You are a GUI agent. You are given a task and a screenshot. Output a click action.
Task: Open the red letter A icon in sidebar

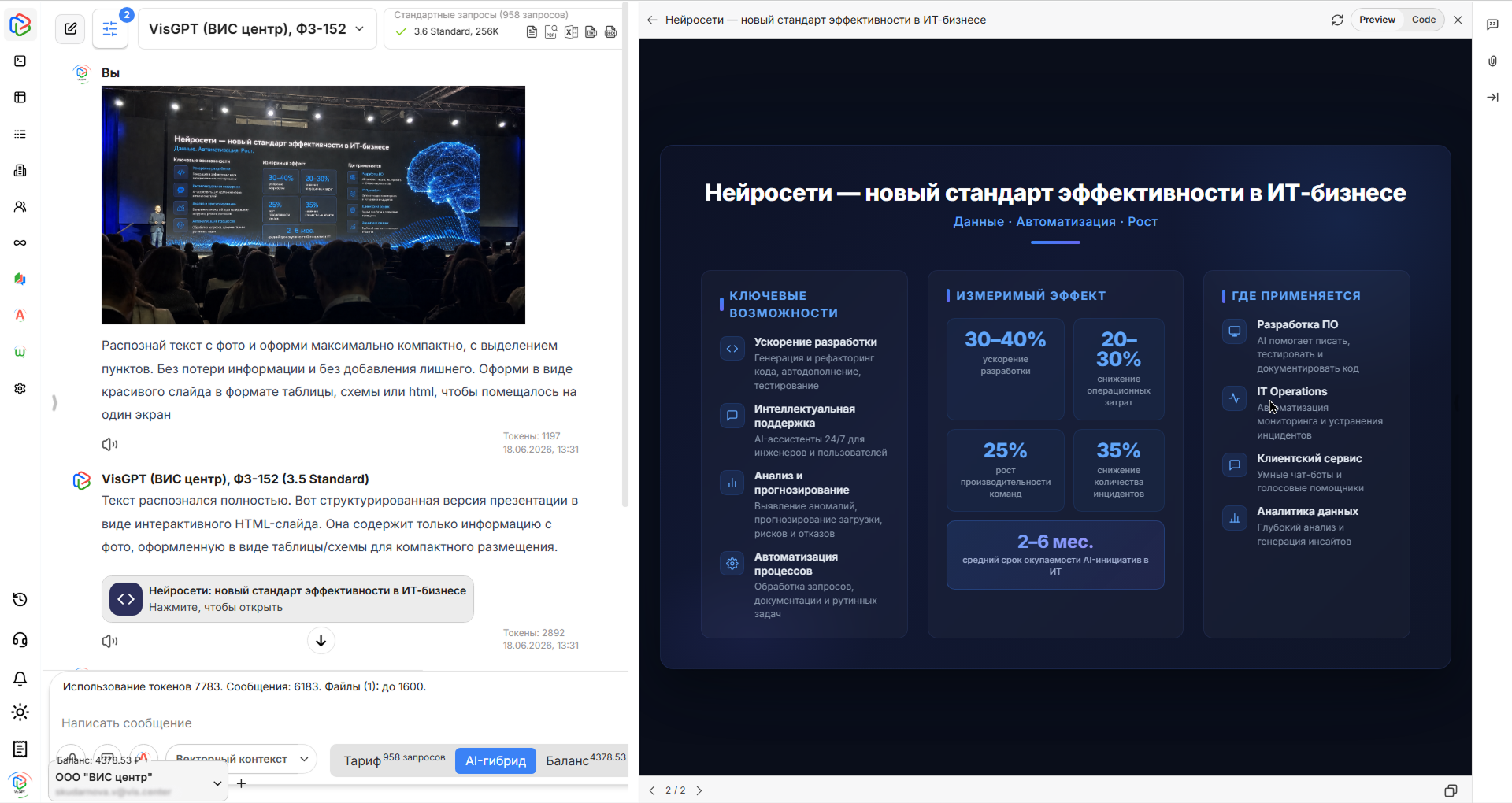pyautogui.click(x=20, y=315)
